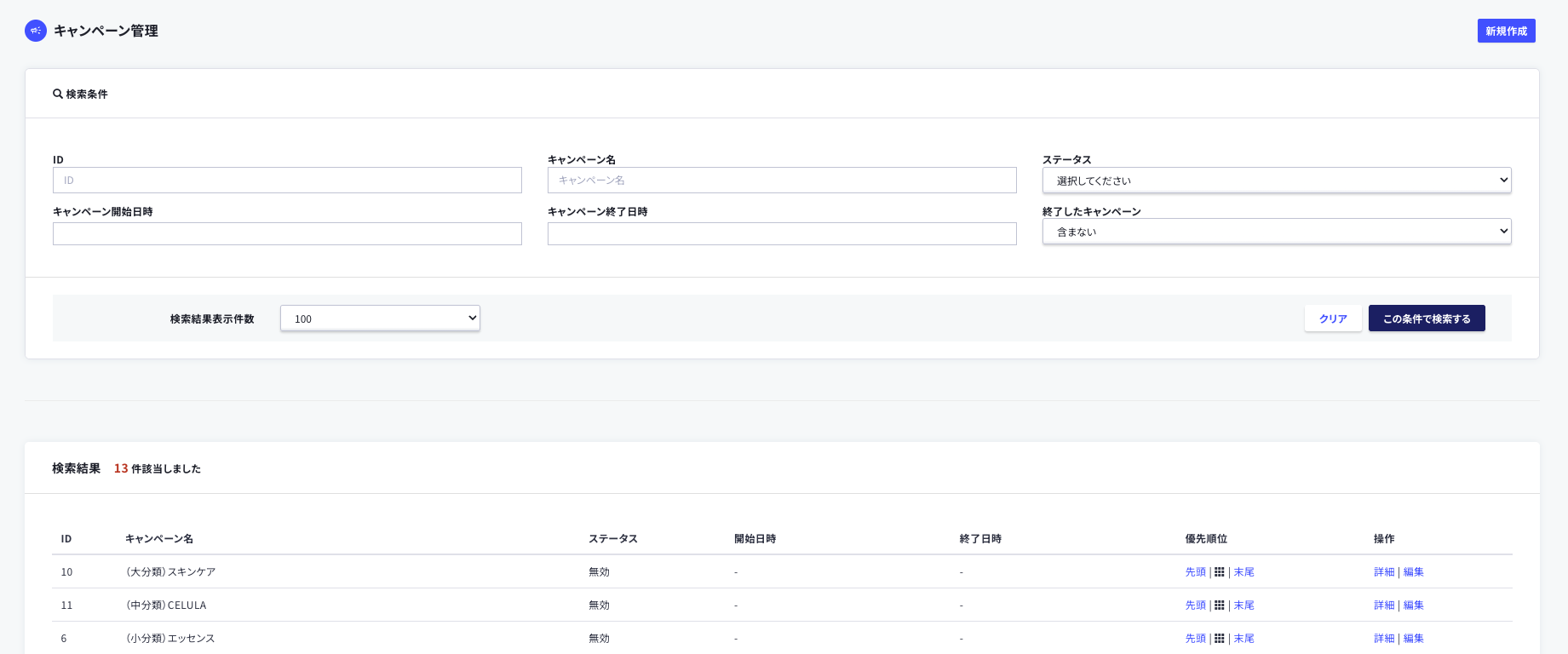Click 無効 status in スキンケア row
Image resolution: width=1568 pixels, height=654 pixels.
pos(599,572)
